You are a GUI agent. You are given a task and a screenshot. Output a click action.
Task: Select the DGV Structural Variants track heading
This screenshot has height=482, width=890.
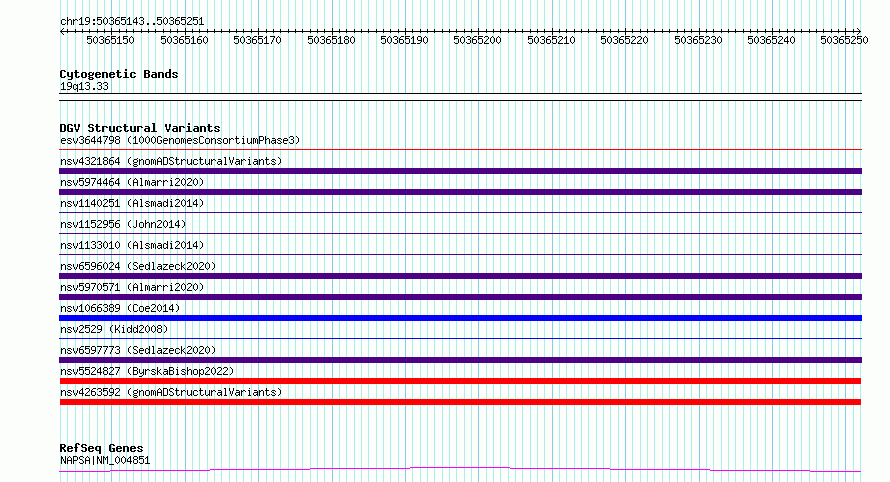point(140,128)
